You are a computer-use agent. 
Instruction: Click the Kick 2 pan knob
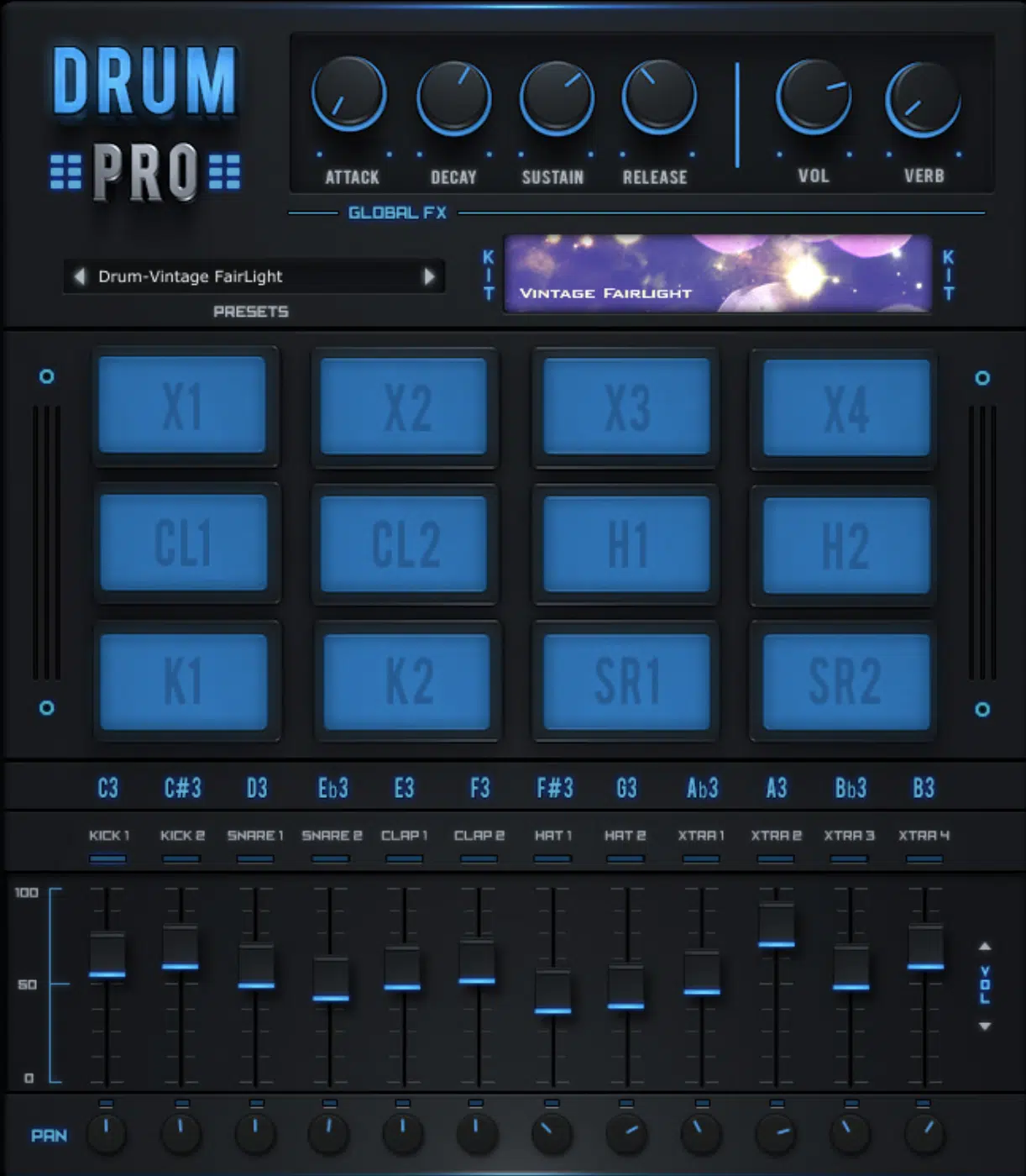pos(181,1133)
